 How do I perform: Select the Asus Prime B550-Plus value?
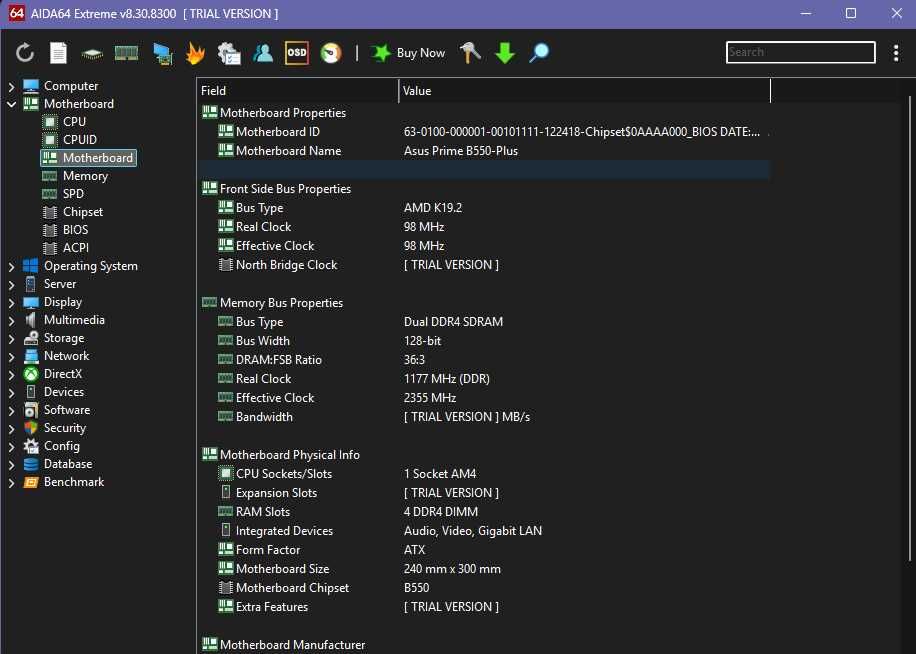(x=461, y=151)
